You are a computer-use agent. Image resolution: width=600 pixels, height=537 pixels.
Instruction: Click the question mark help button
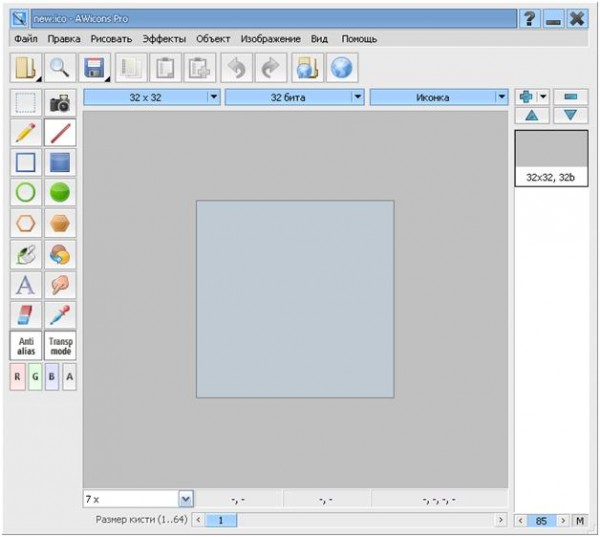530,18
